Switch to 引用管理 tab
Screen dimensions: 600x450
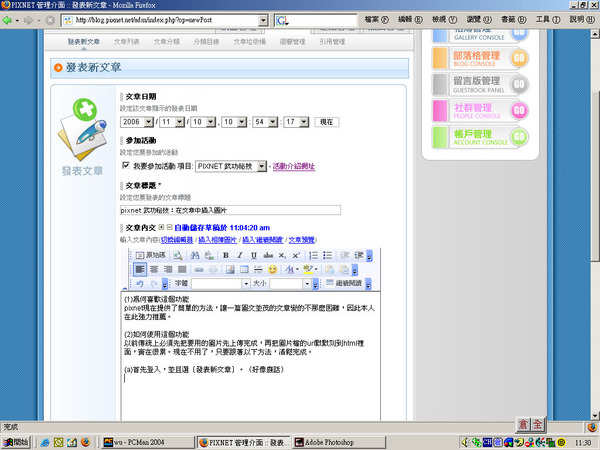click(x=332, y=42)
